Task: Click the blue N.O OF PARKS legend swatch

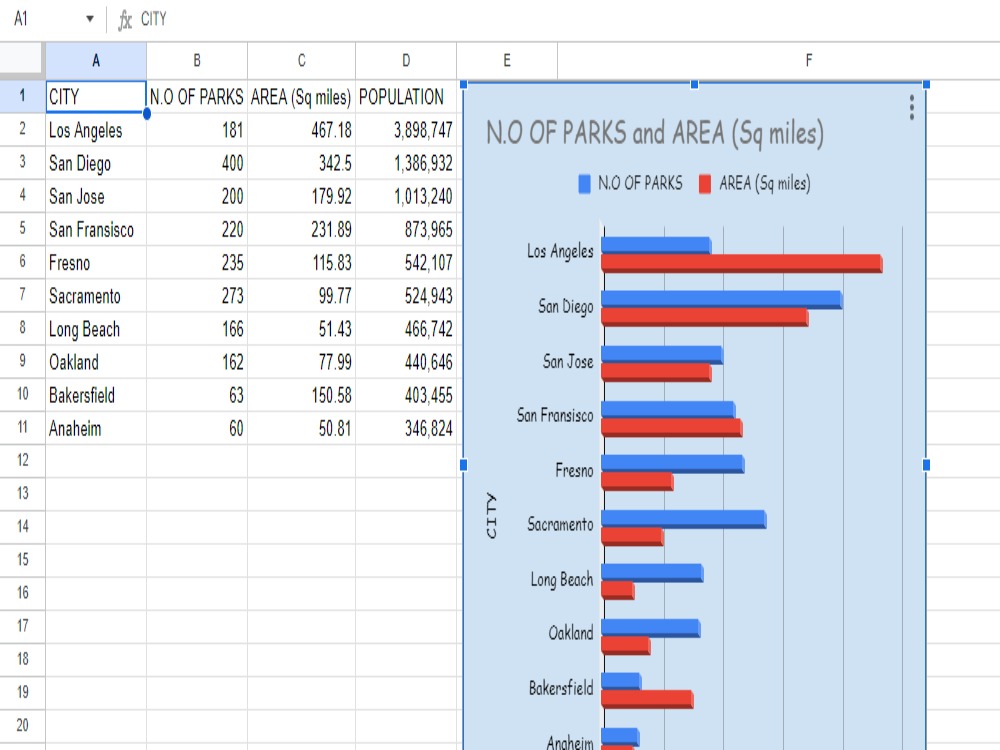Action: [584, 184]
